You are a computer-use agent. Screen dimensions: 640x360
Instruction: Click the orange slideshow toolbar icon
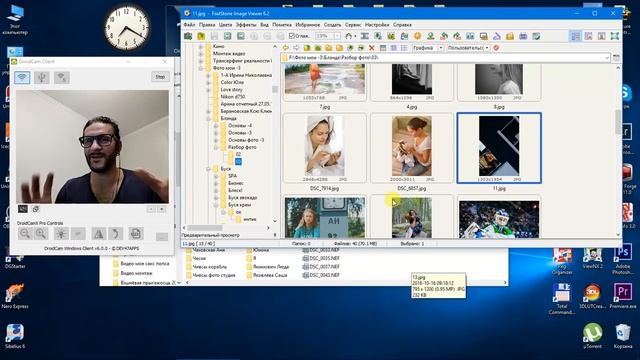417,36
